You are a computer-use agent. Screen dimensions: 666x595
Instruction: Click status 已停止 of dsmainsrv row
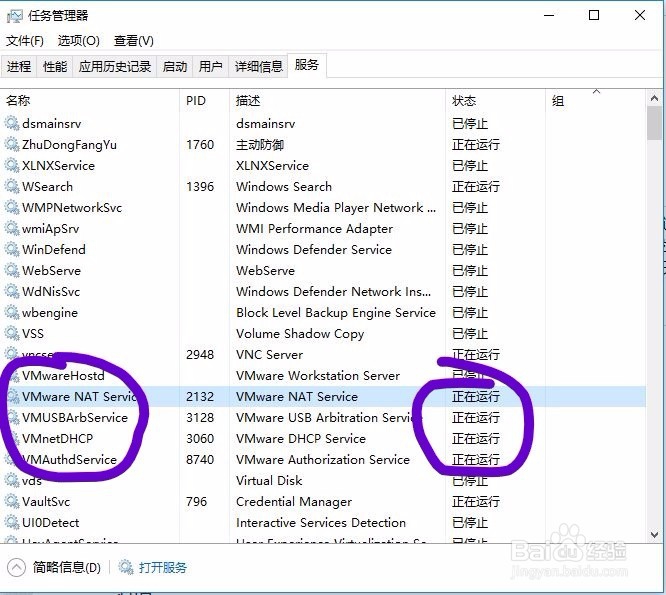[470, 124]
